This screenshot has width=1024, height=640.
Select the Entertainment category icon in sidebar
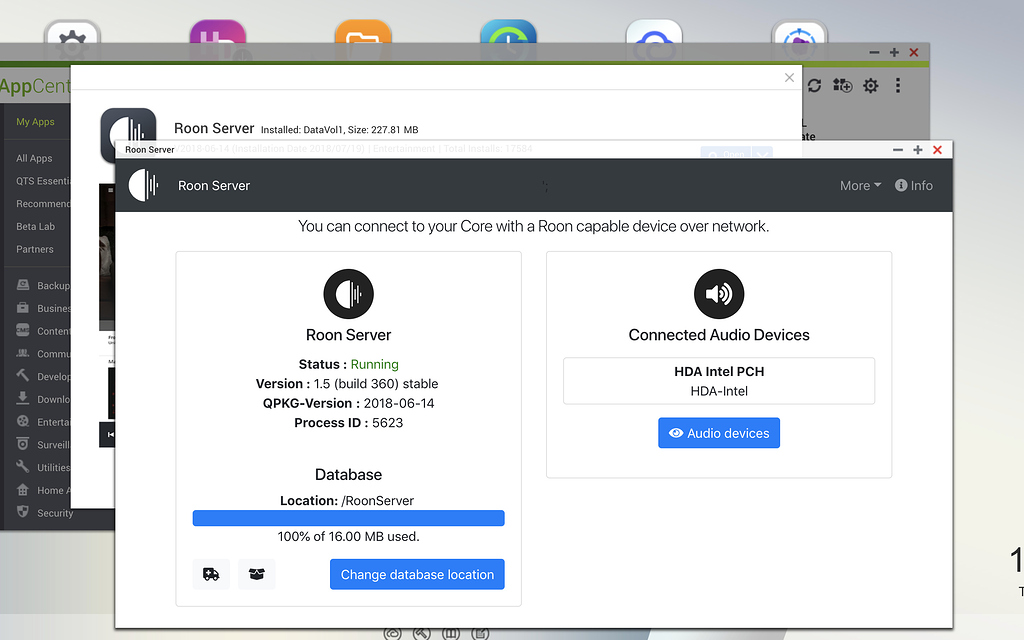tap(22, 421)
